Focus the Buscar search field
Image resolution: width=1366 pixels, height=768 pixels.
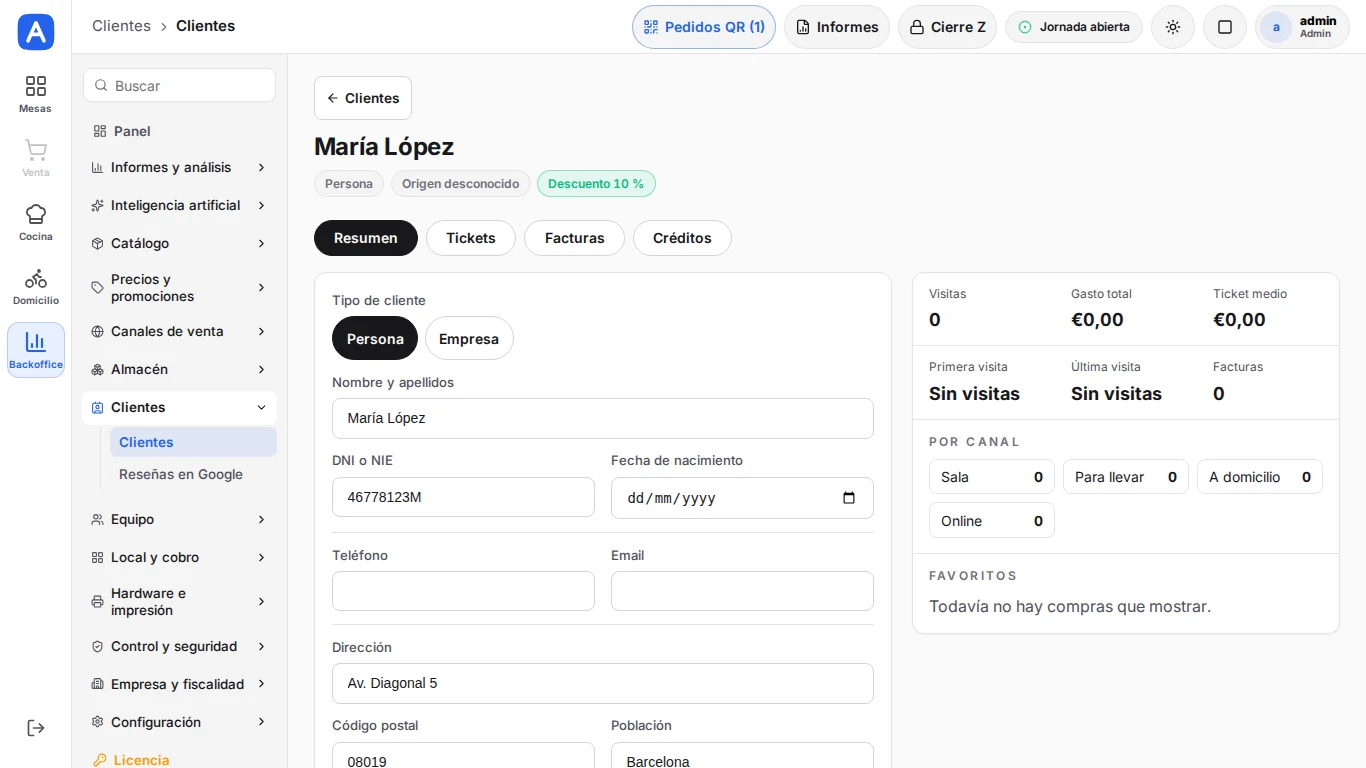(179, 86)
